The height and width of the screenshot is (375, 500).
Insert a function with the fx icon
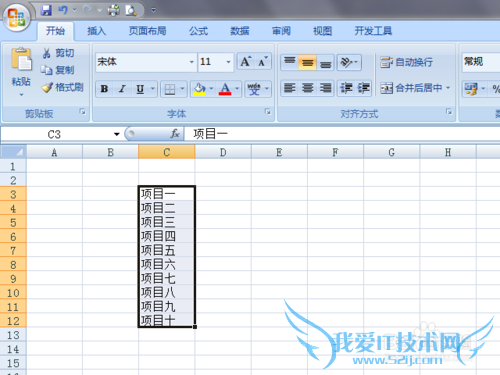pyautogui.click(x=175, y=134)
